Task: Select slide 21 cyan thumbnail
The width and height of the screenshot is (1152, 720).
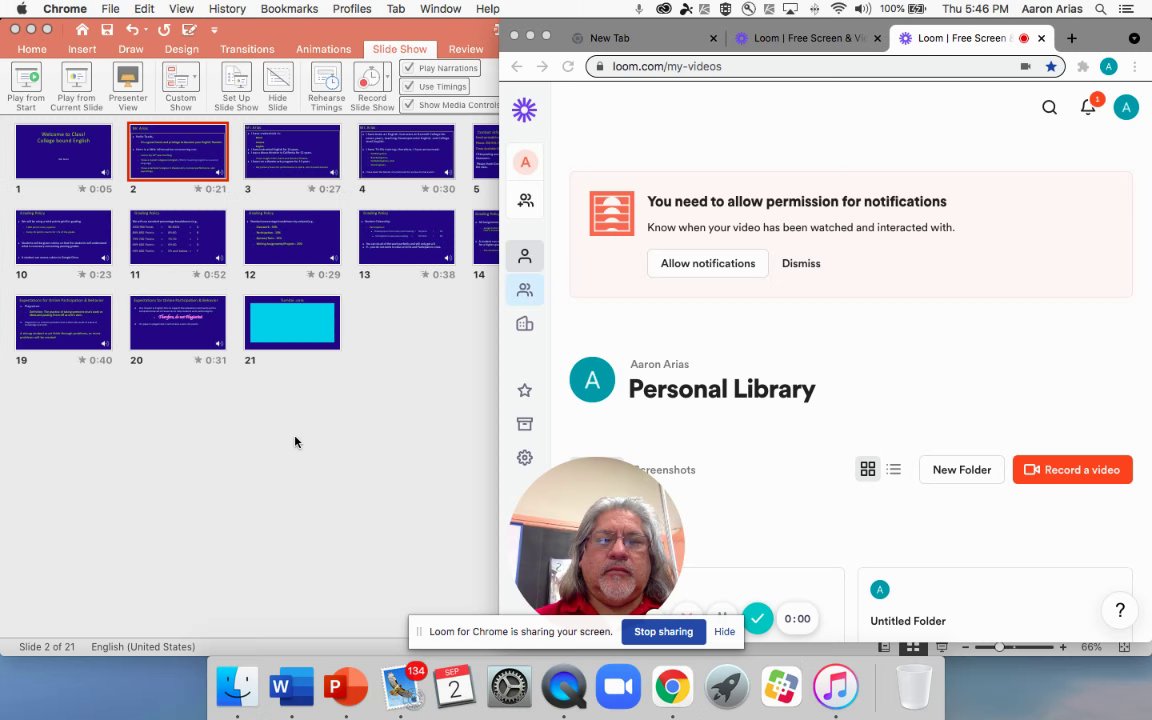Action: click(292, 323)
